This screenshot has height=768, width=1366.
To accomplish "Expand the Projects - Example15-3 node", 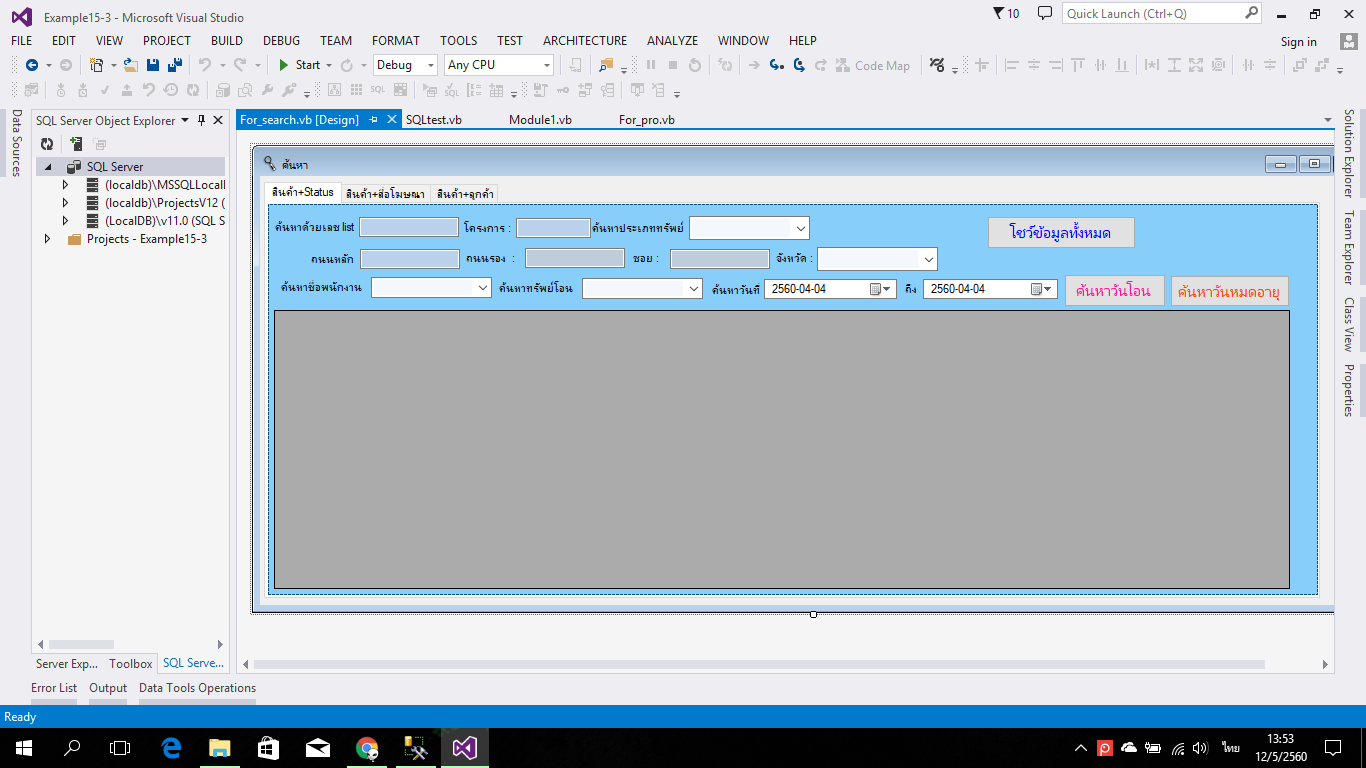I will coord(47,239).
